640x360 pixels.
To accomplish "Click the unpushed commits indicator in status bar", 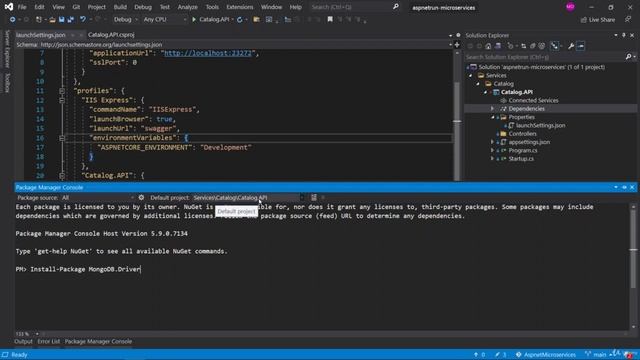I will click(480, 354).
